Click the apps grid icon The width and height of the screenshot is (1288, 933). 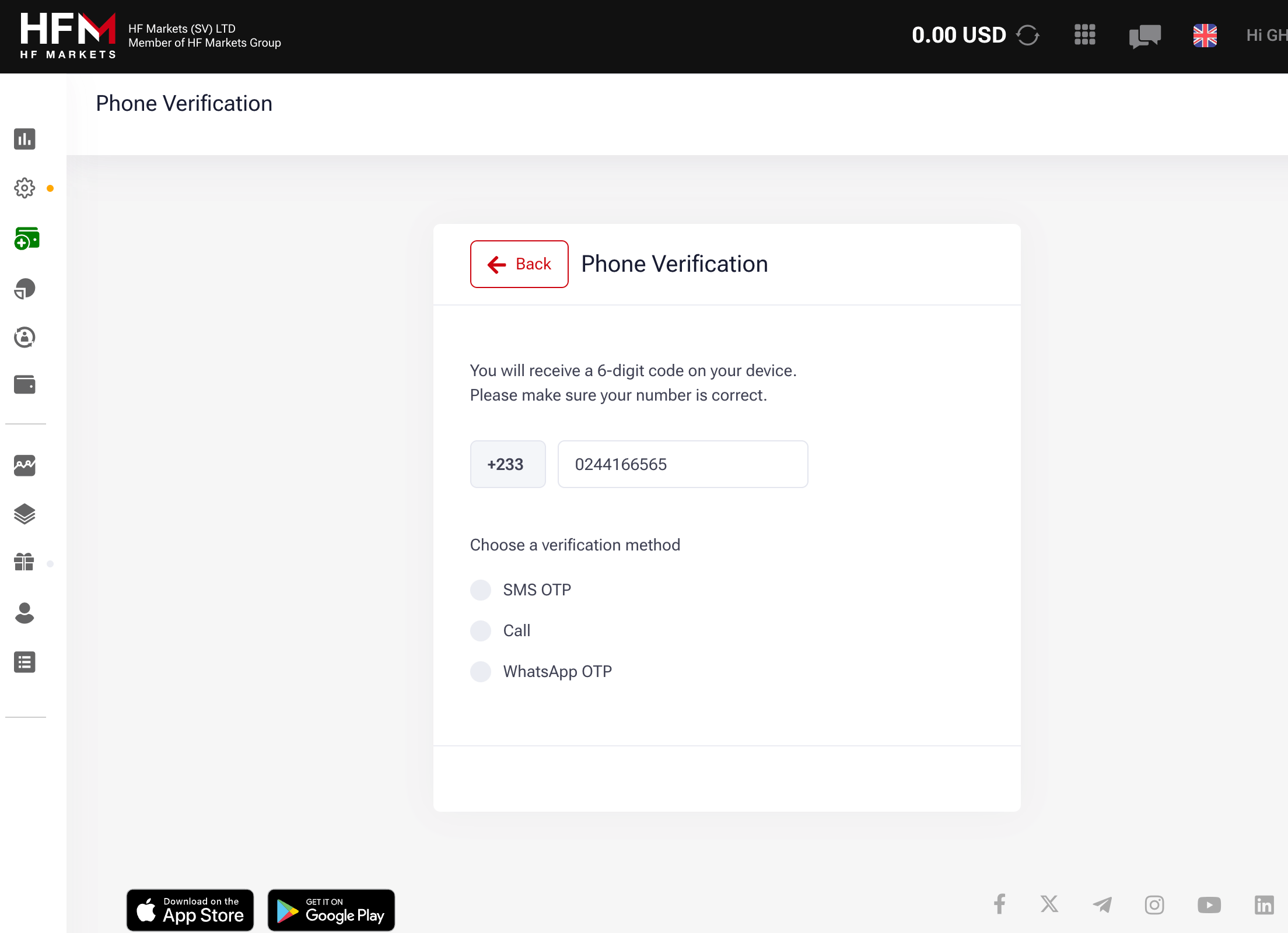(1085, 34)
